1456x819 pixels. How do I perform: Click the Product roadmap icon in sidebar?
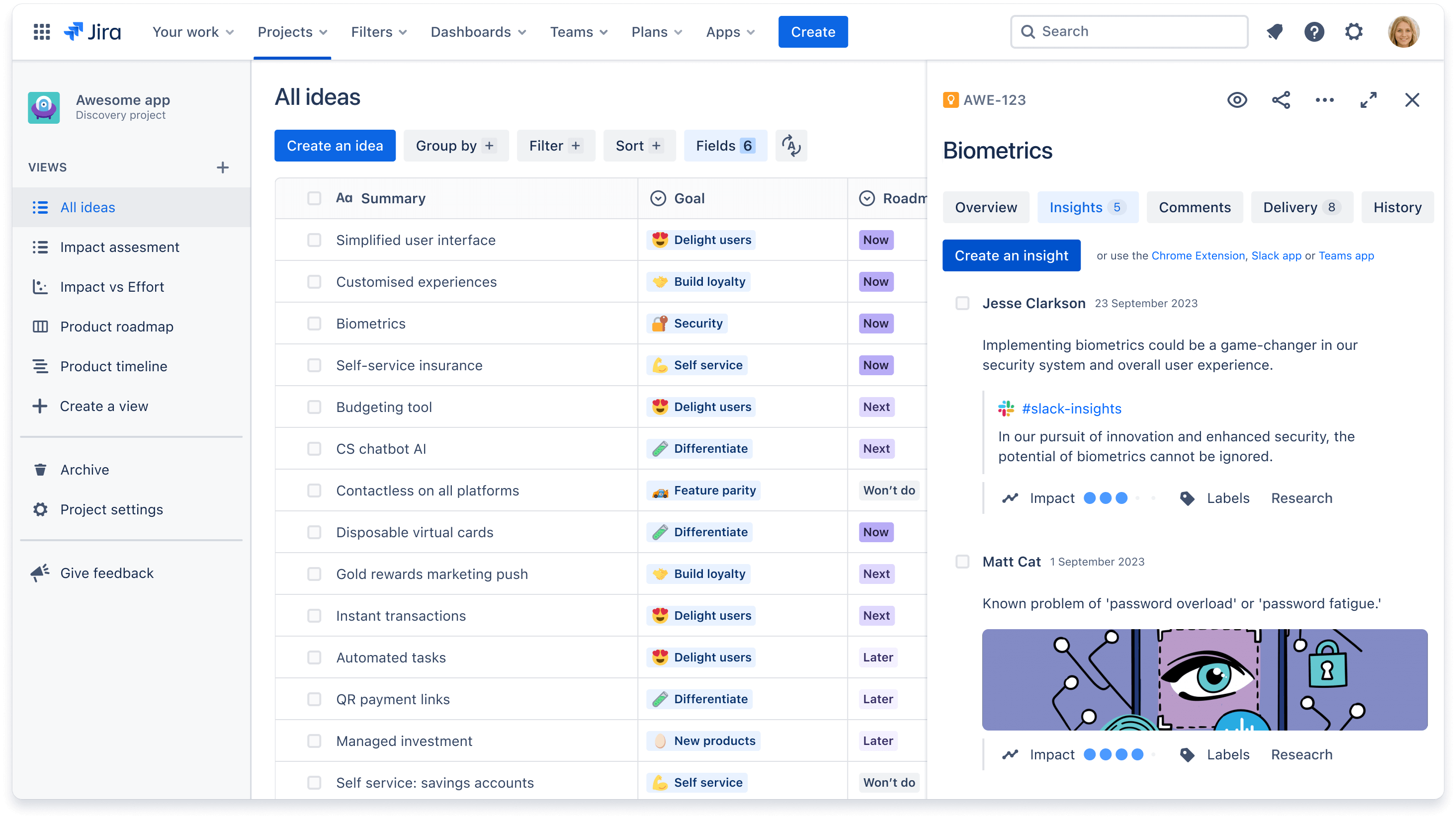40,326
